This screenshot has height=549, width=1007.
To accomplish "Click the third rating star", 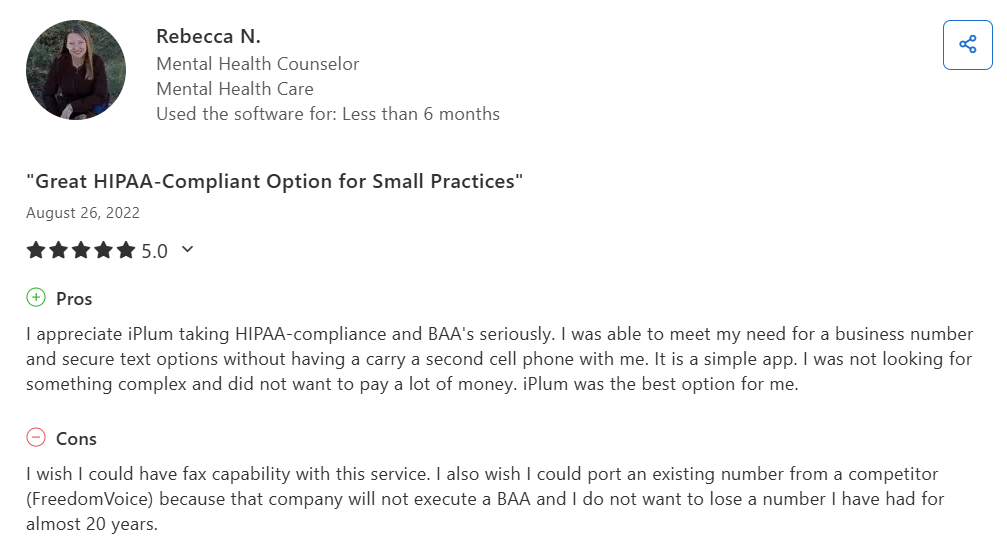I will 81,250.
